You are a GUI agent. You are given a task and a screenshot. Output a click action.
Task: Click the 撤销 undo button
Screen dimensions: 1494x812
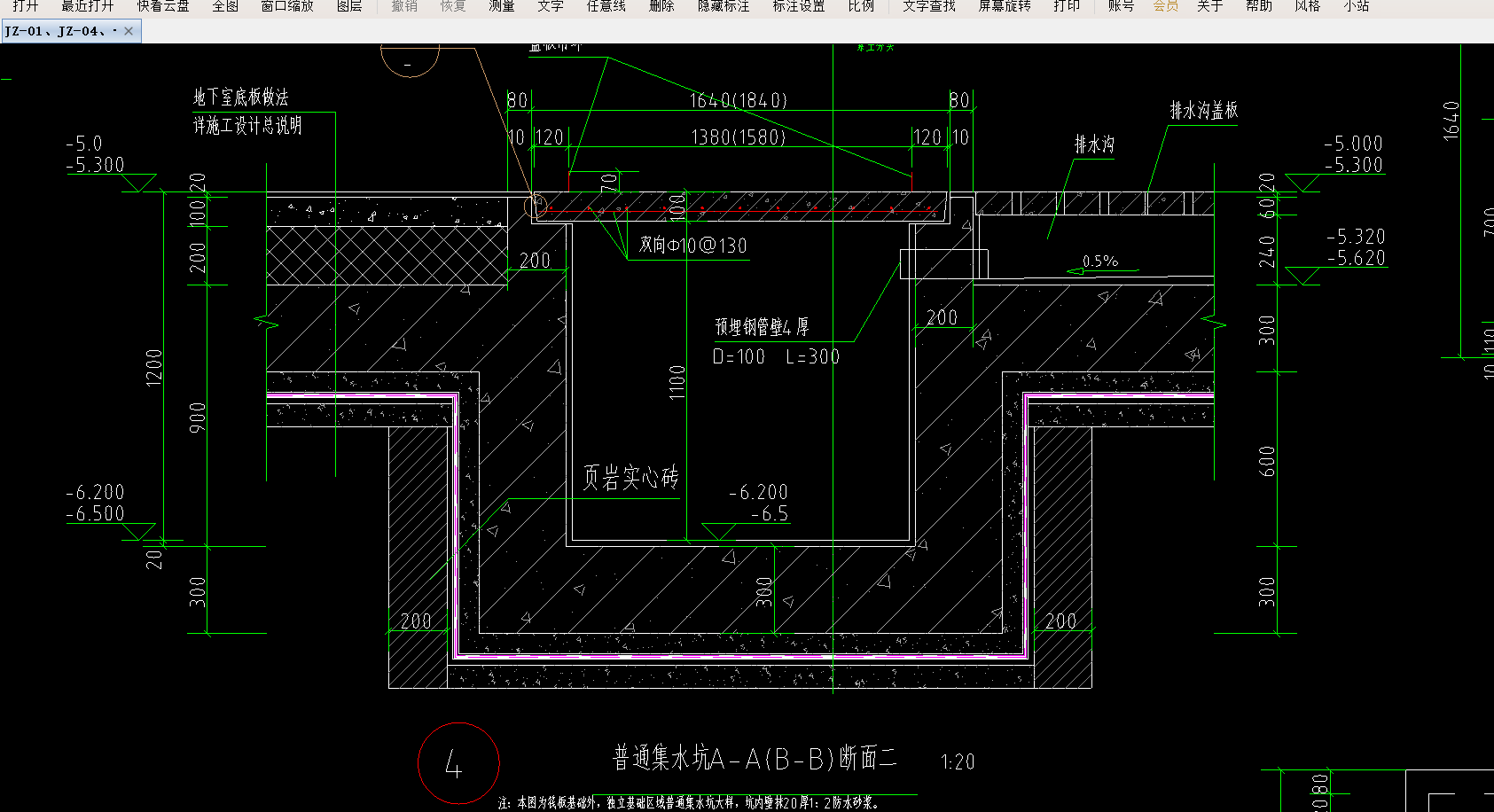[x=404, y=5]
